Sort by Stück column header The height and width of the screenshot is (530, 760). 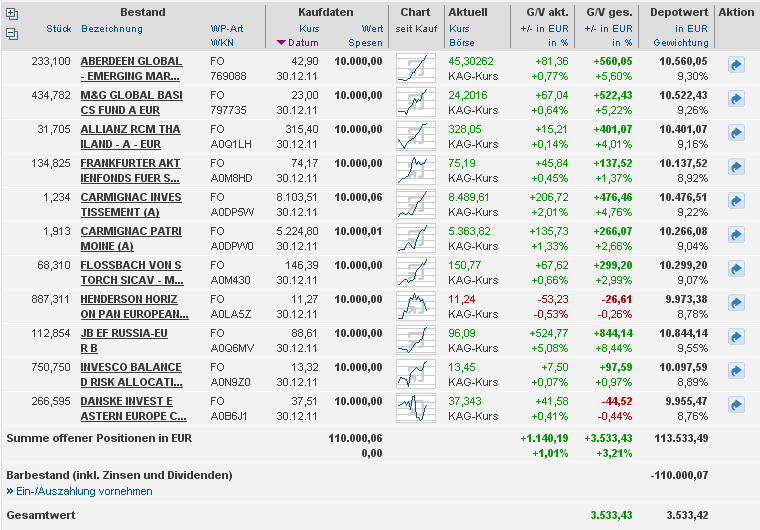point(58,29)
